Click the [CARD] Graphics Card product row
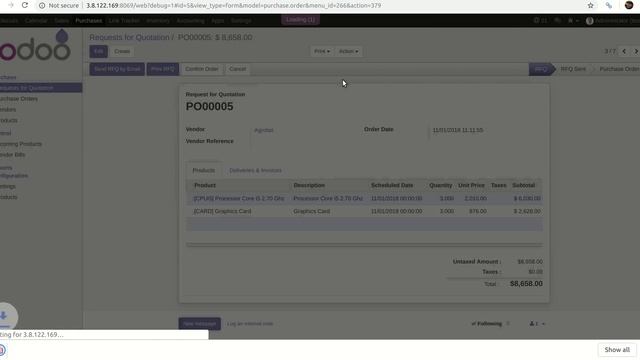This screenshot has height=360, width=640. pos(364,211)
